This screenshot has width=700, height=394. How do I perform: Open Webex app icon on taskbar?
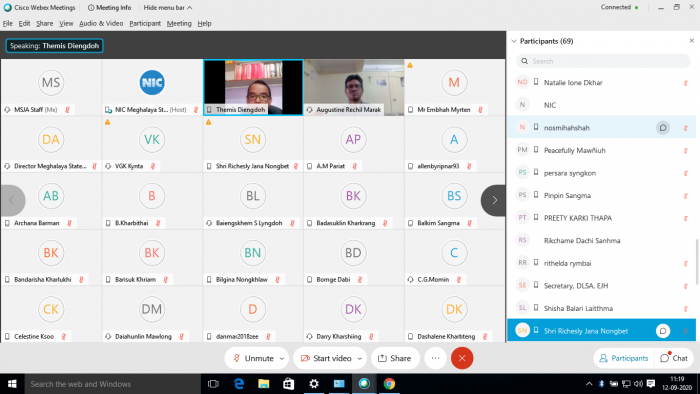tap(364, 384)
